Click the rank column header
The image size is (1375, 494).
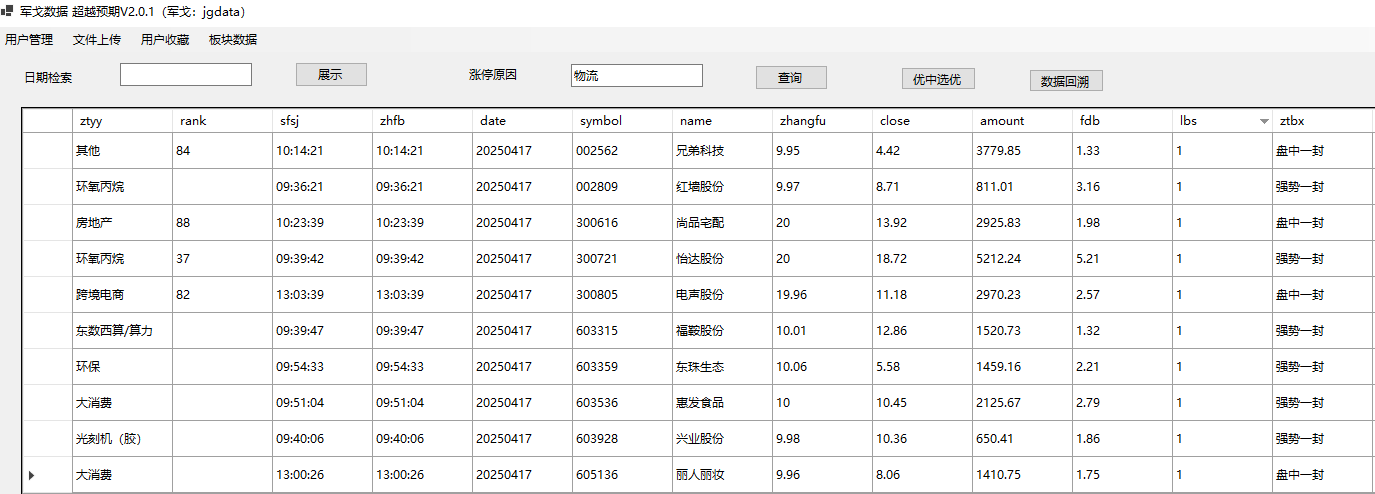(222, 121)
